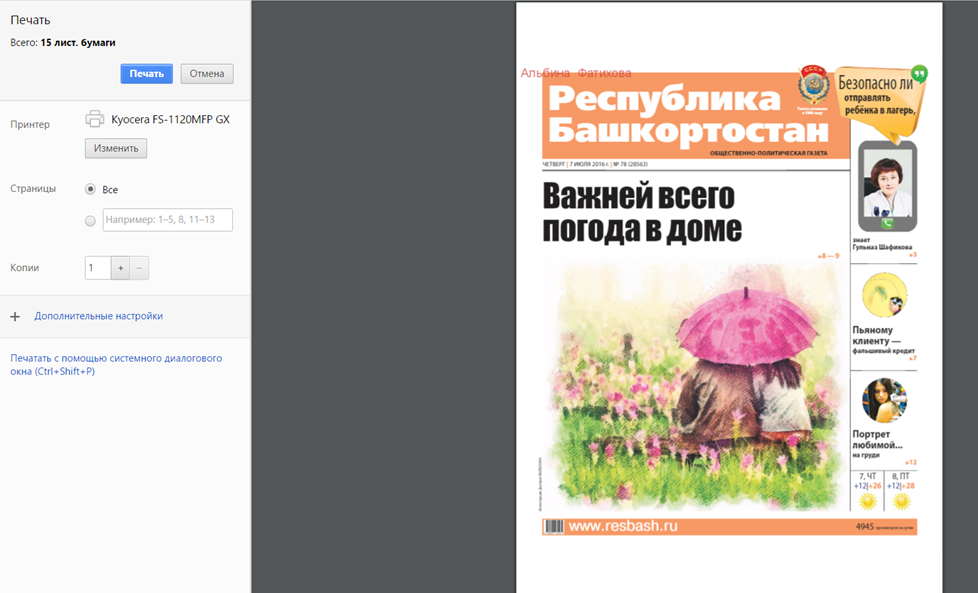The height and width of the screenshot is (593, 978).
Task: Click the pink umbrella illustration in the preview
Action: click(746, 324)
